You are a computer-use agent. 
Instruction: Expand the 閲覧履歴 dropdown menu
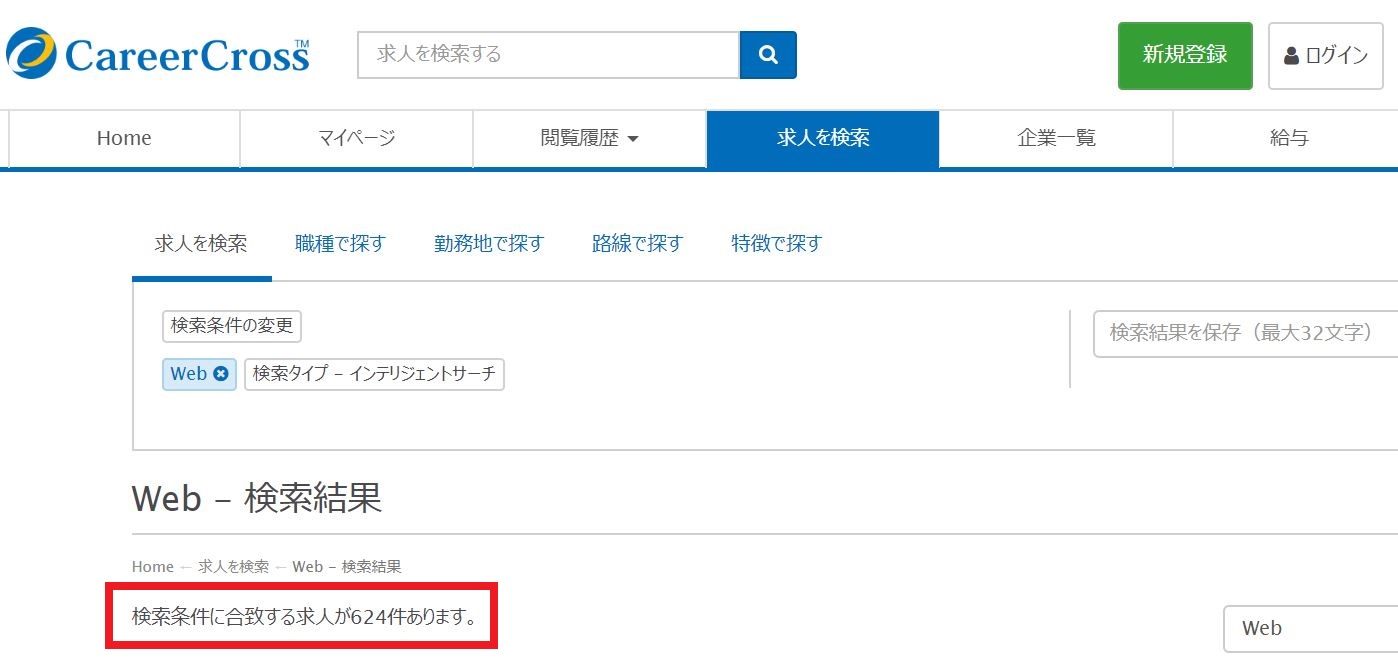tap(589, 138)
